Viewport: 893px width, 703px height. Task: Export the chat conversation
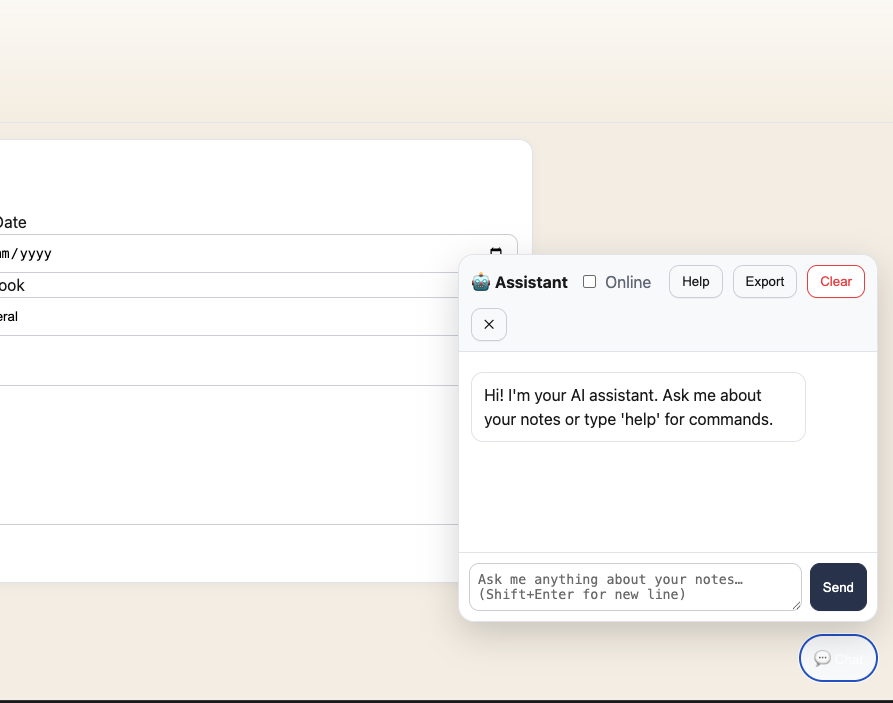click(x=764, y=281)
